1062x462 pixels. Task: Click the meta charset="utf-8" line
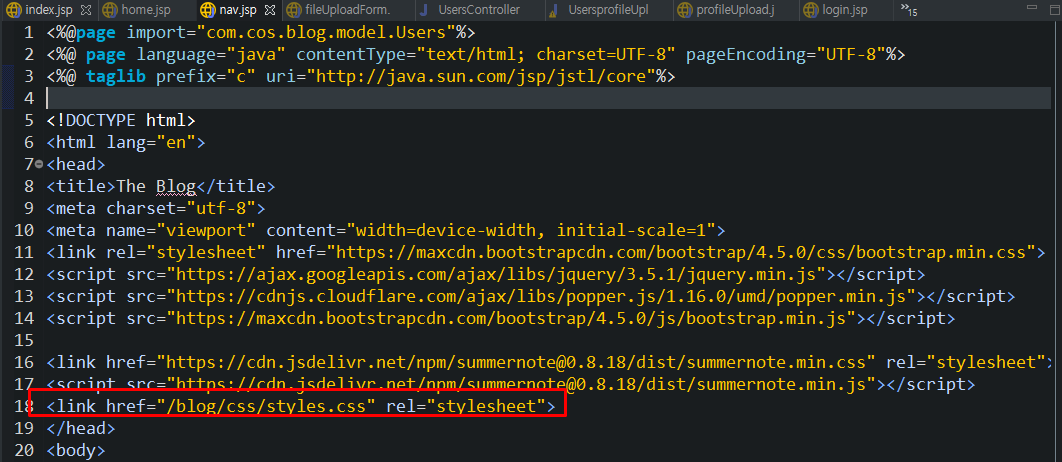click(156, 208)
